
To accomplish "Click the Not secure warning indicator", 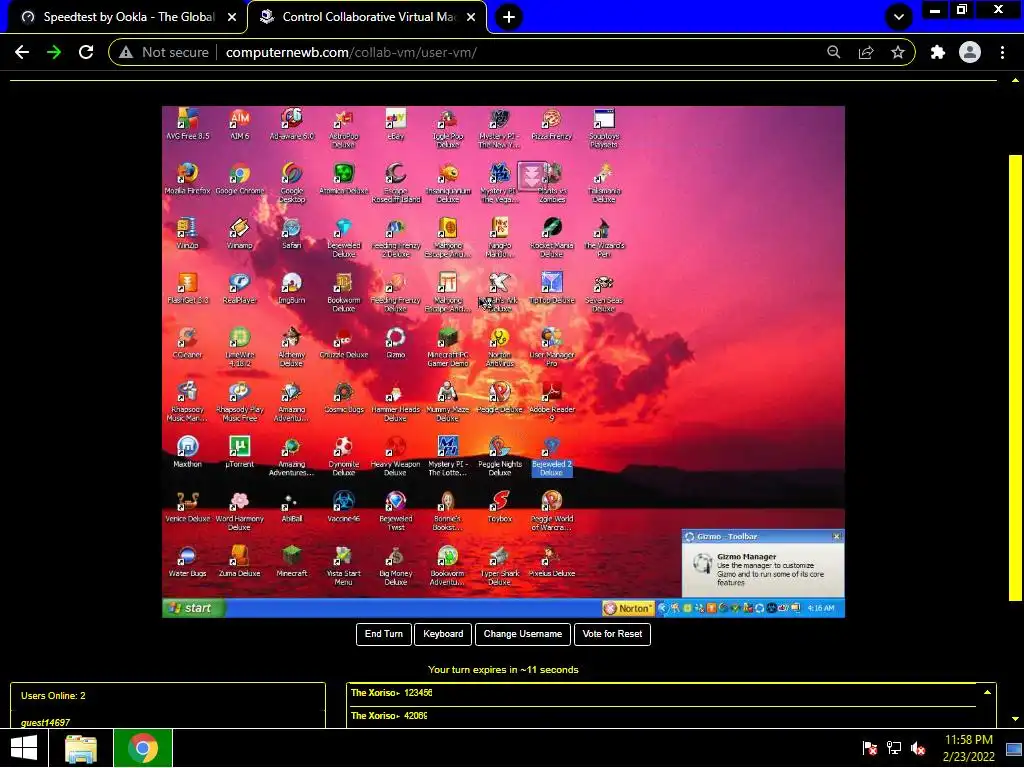I will [x=164, y=52].
